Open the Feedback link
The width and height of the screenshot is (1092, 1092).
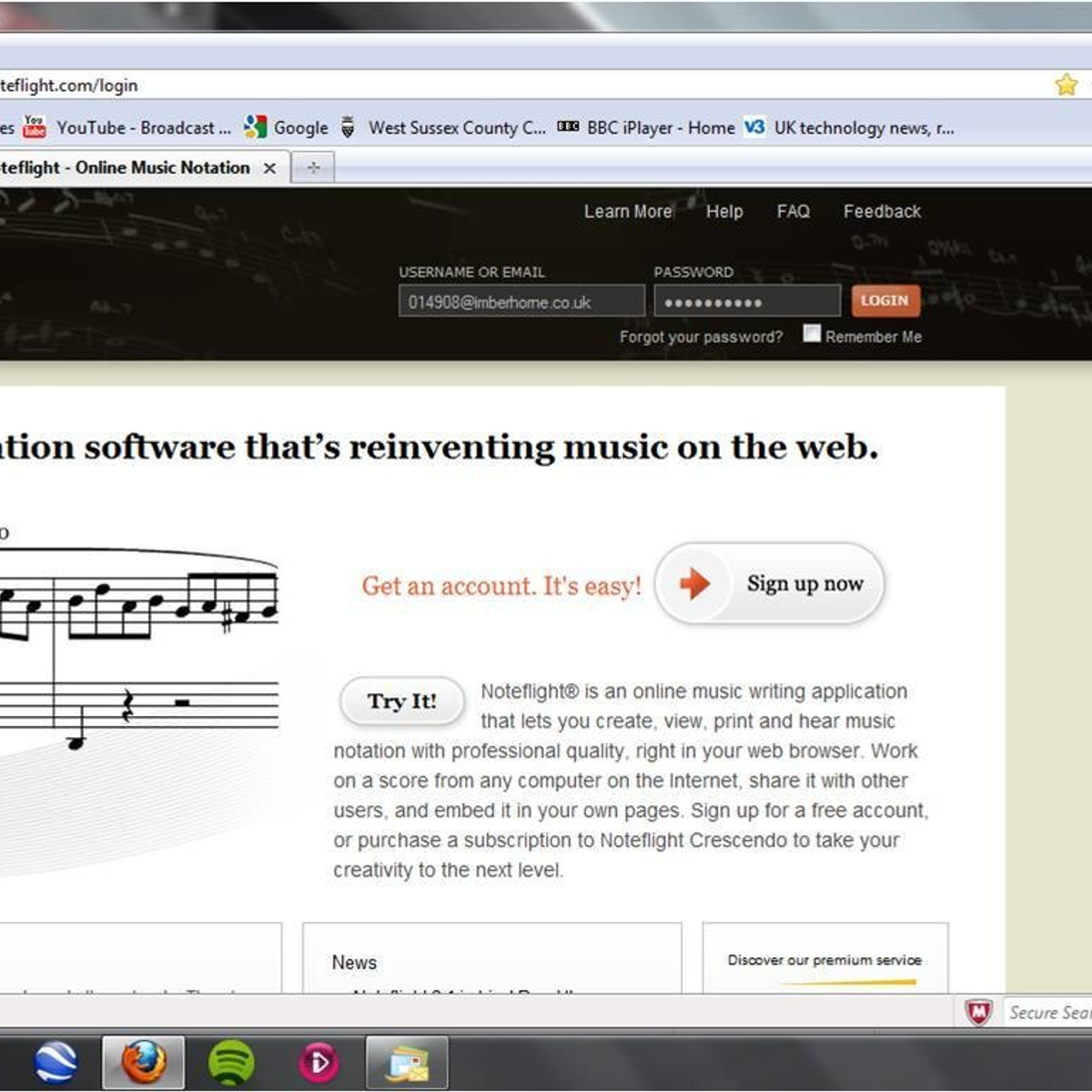pos(882,211)
